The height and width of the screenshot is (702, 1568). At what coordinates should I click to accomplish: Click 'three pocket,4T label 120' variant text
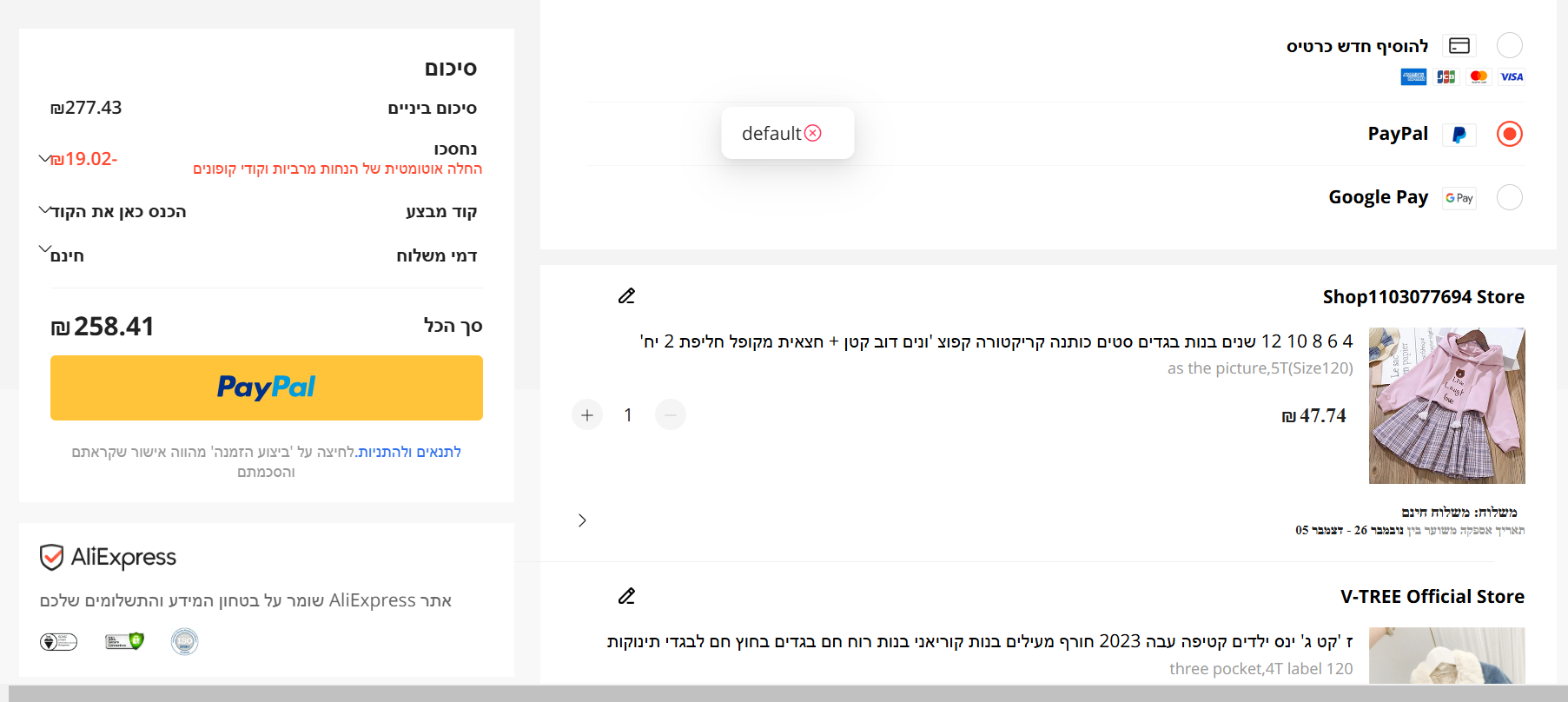pyautogui.click(x=1261, y=669)
